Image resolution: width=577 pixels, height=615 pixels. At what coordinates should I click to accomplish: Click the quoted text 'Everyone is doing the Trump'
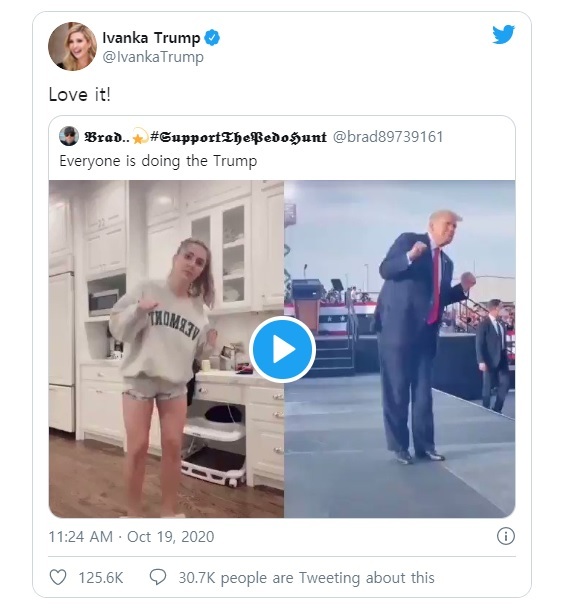coord(158,161)
